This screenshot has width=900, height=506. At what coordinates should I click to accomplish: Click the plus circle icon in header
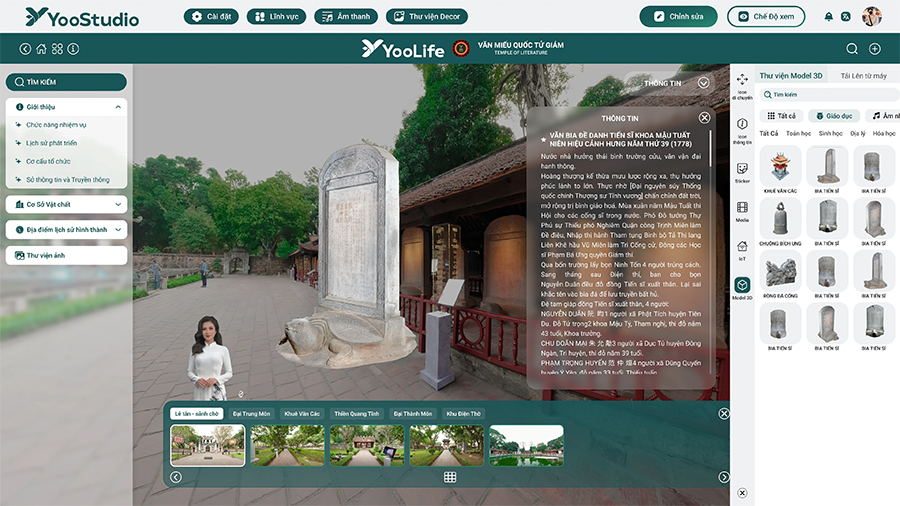point(875,49)
